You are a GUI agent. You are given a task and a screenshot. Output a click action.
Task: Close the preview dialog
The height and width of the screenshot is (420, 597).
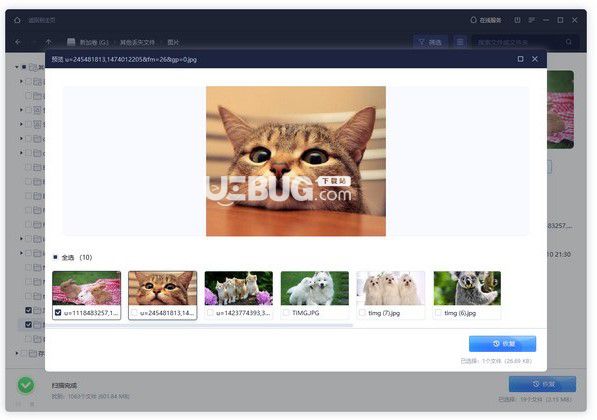pos(535,59)
